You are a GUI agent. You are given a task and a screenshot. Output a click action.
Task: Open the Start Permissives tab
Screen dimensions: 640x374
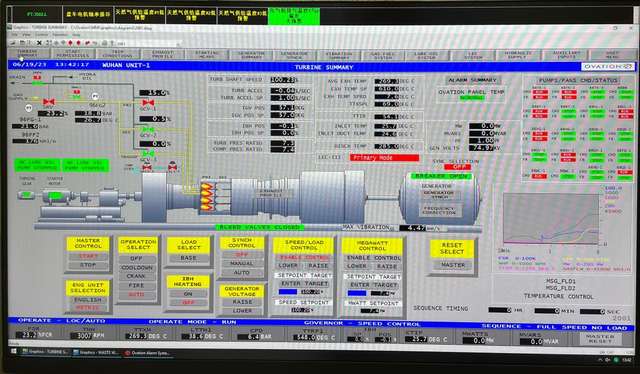73,54
